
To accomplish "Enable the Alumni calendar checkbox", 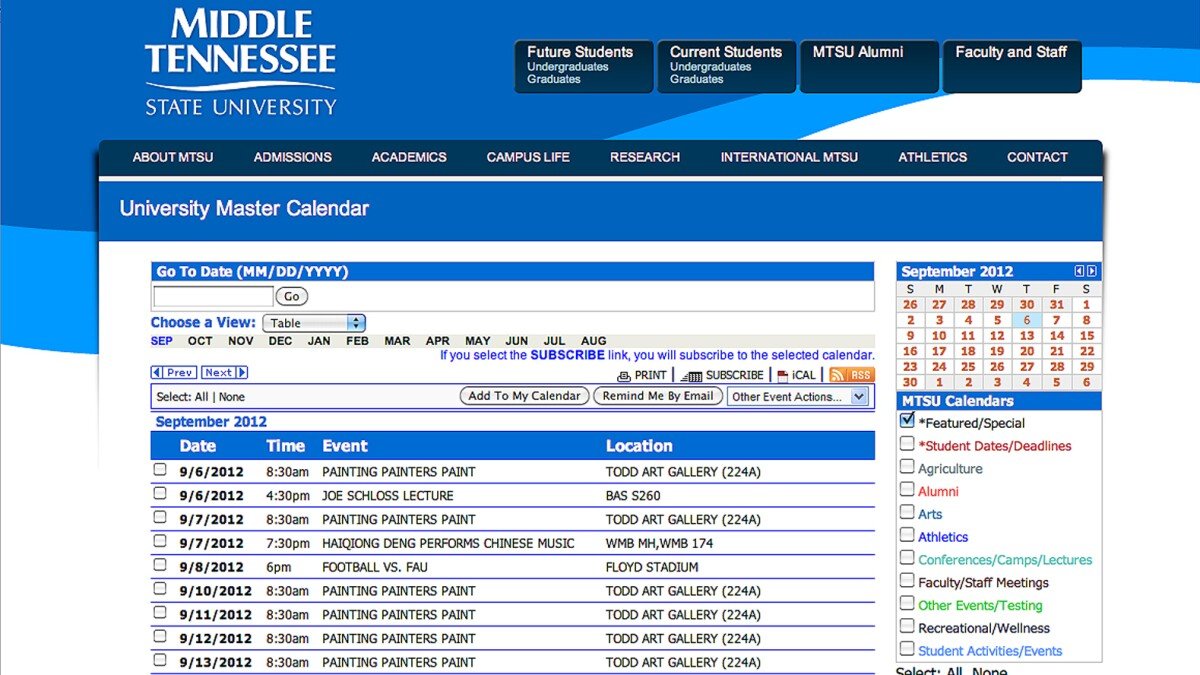I will (x=907, y=490).
